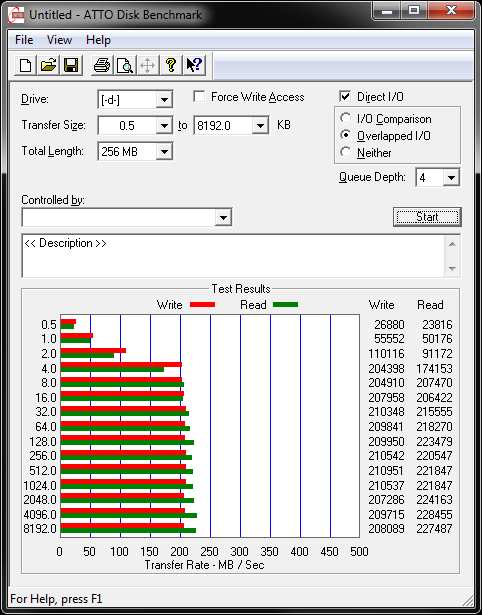Screen dimensions: 482x615
Task: Open the Drive dropdown
Action: pos(164,100)
